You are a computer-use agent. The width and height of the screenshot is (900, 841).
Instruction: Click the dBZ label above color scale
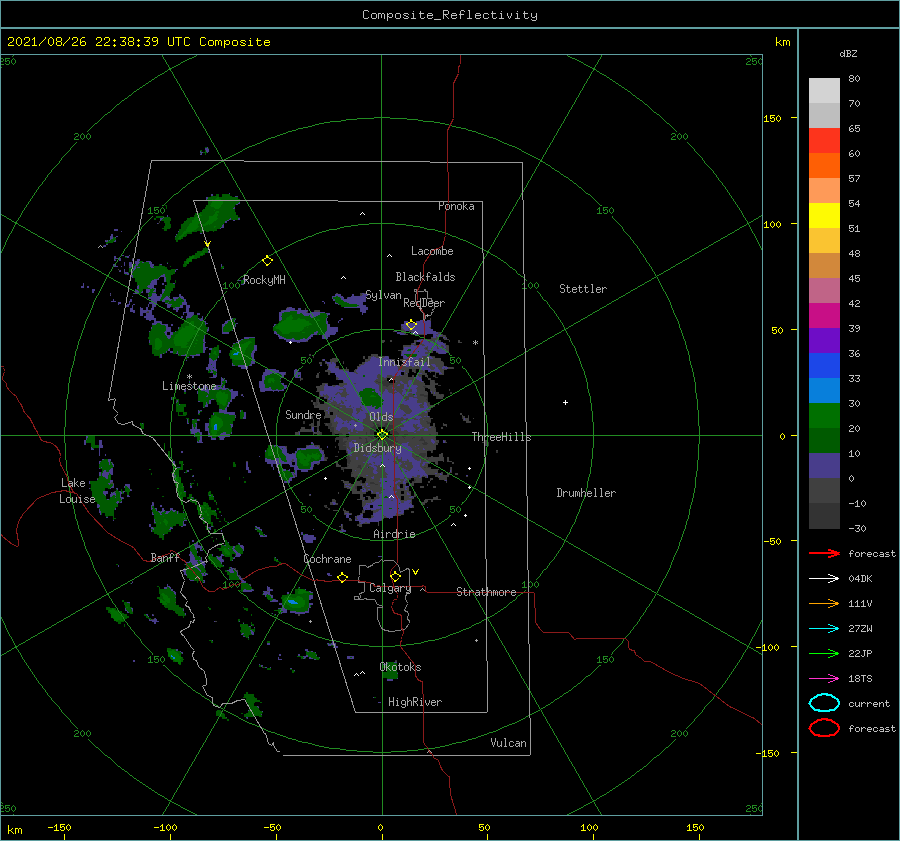pos(848,53)
